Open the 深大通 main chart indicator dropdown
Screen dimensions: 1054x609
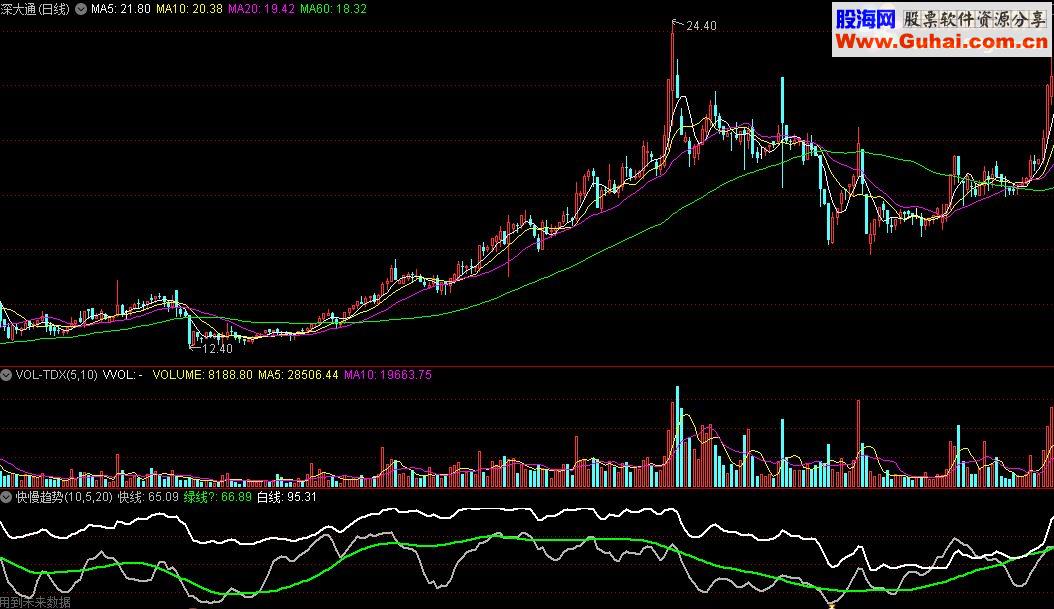pyautogui.click(x=81, y=9)
